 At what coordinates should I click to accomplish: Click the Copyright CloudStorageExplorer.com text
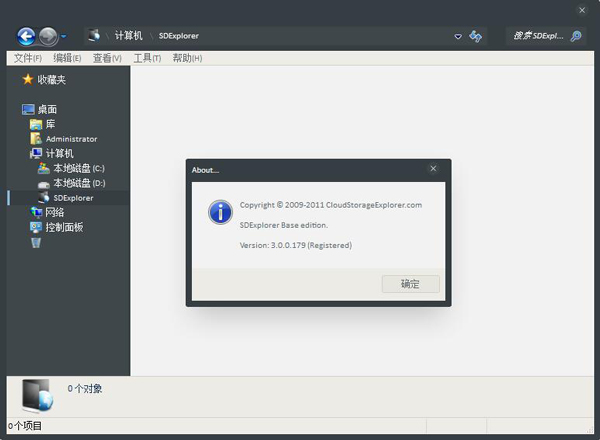(x=331, y=205)
